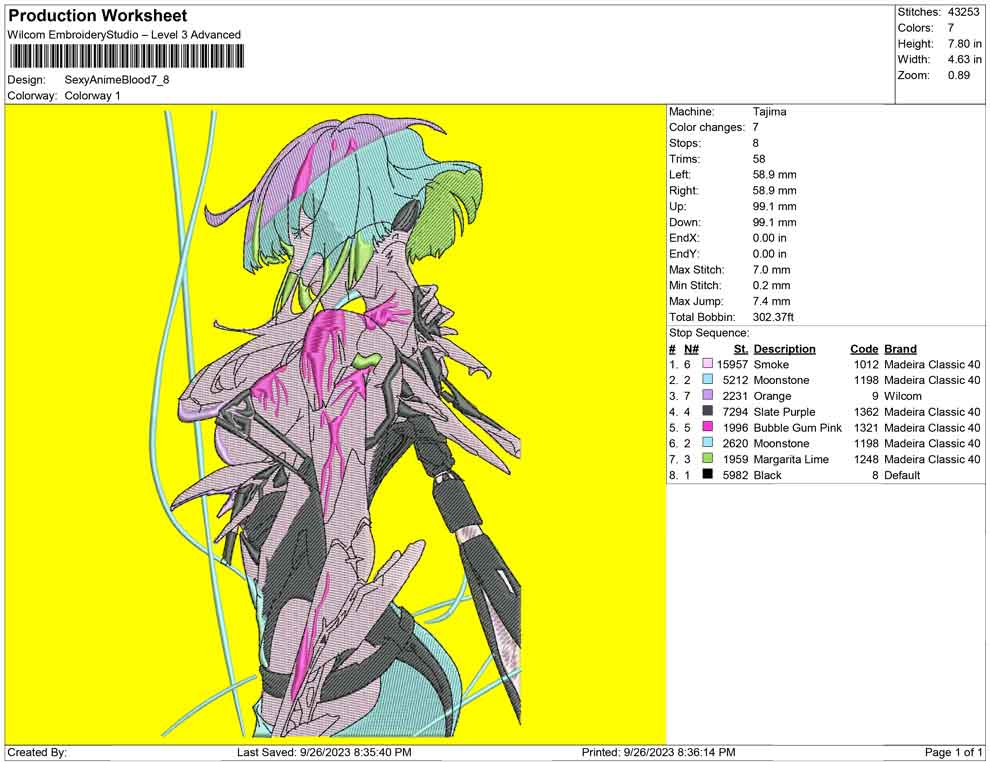Choose the Moonstone swatch with 2620 stitches
Screen dimensions: 990x762
[x=708, y=443]
